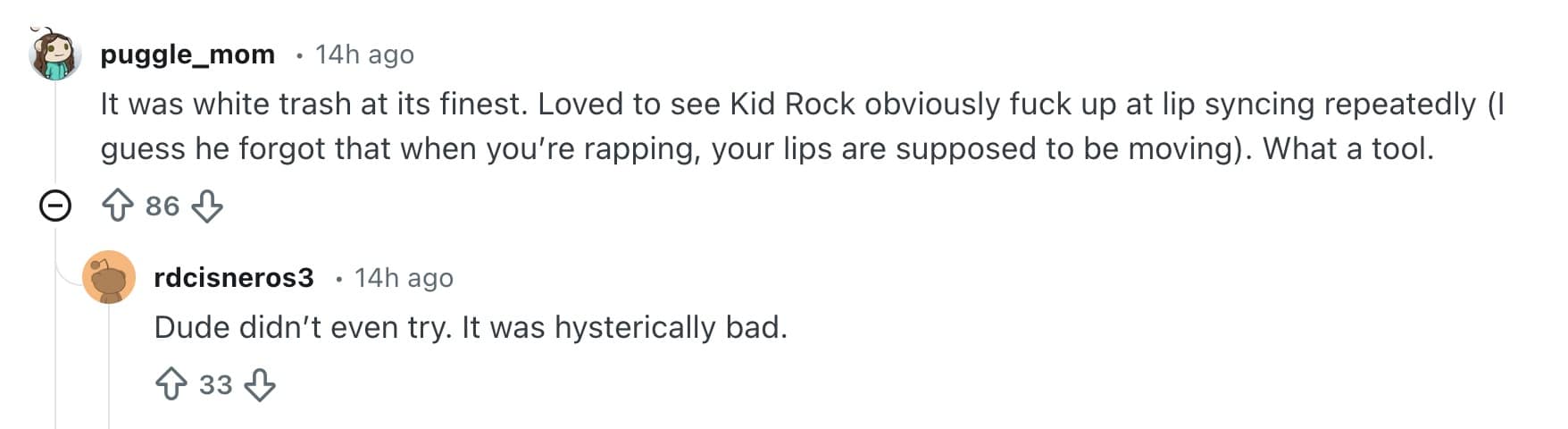Image resolution: width=1568 pixels, height=429 pixels.
Task: Collapse thread via puggle_mom's vertical thread line
Action: (55, 134)
